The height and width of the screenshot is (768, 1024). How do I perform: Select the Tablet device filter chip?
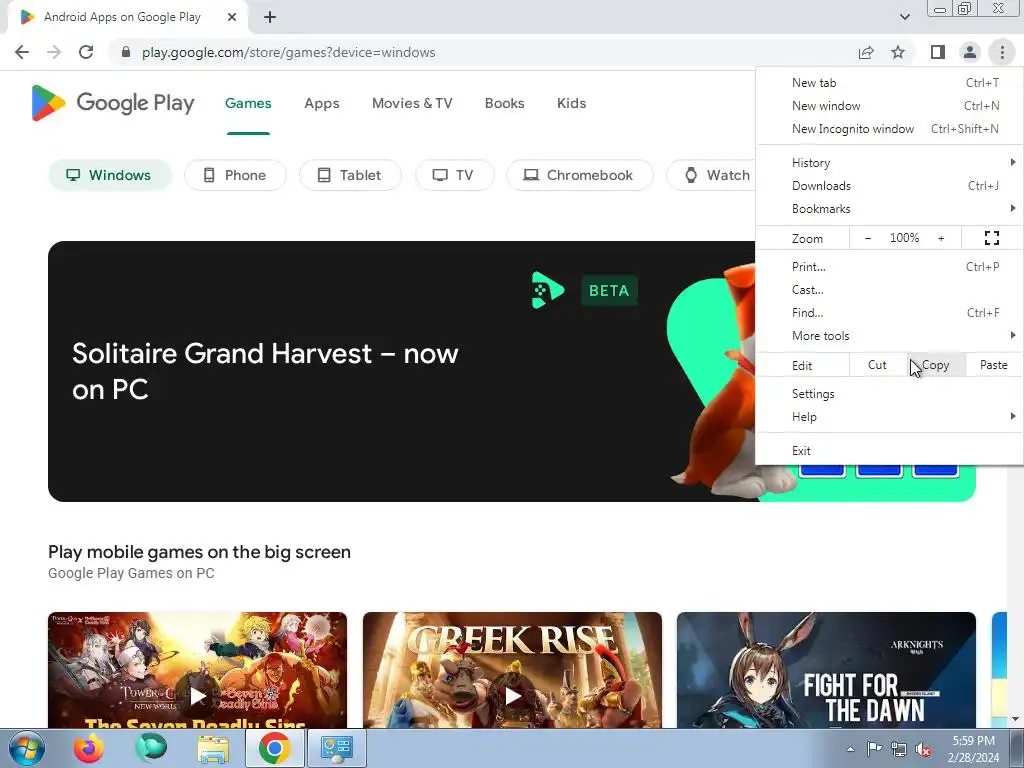(350, 175)
